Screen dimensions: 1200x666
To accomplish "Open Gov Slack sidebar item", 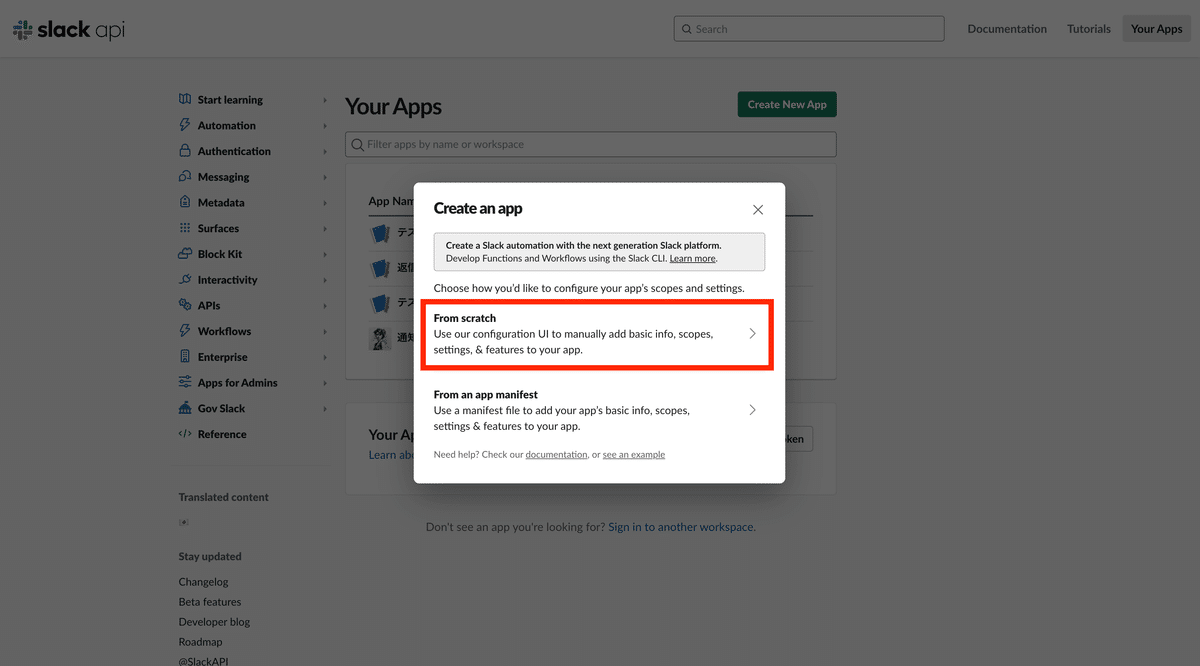I will tap(221, 408).
